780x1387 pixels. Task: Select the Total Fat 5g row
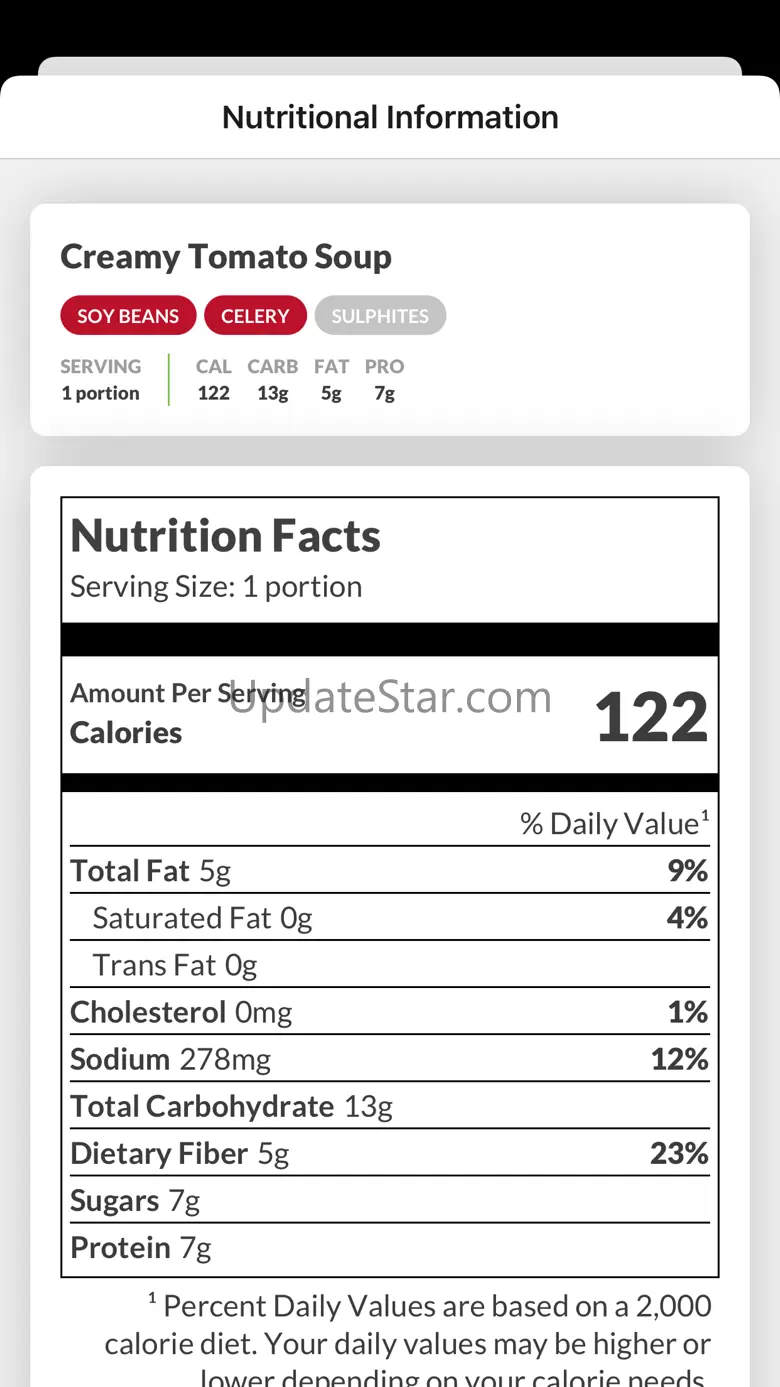click(x=389, y=871)
